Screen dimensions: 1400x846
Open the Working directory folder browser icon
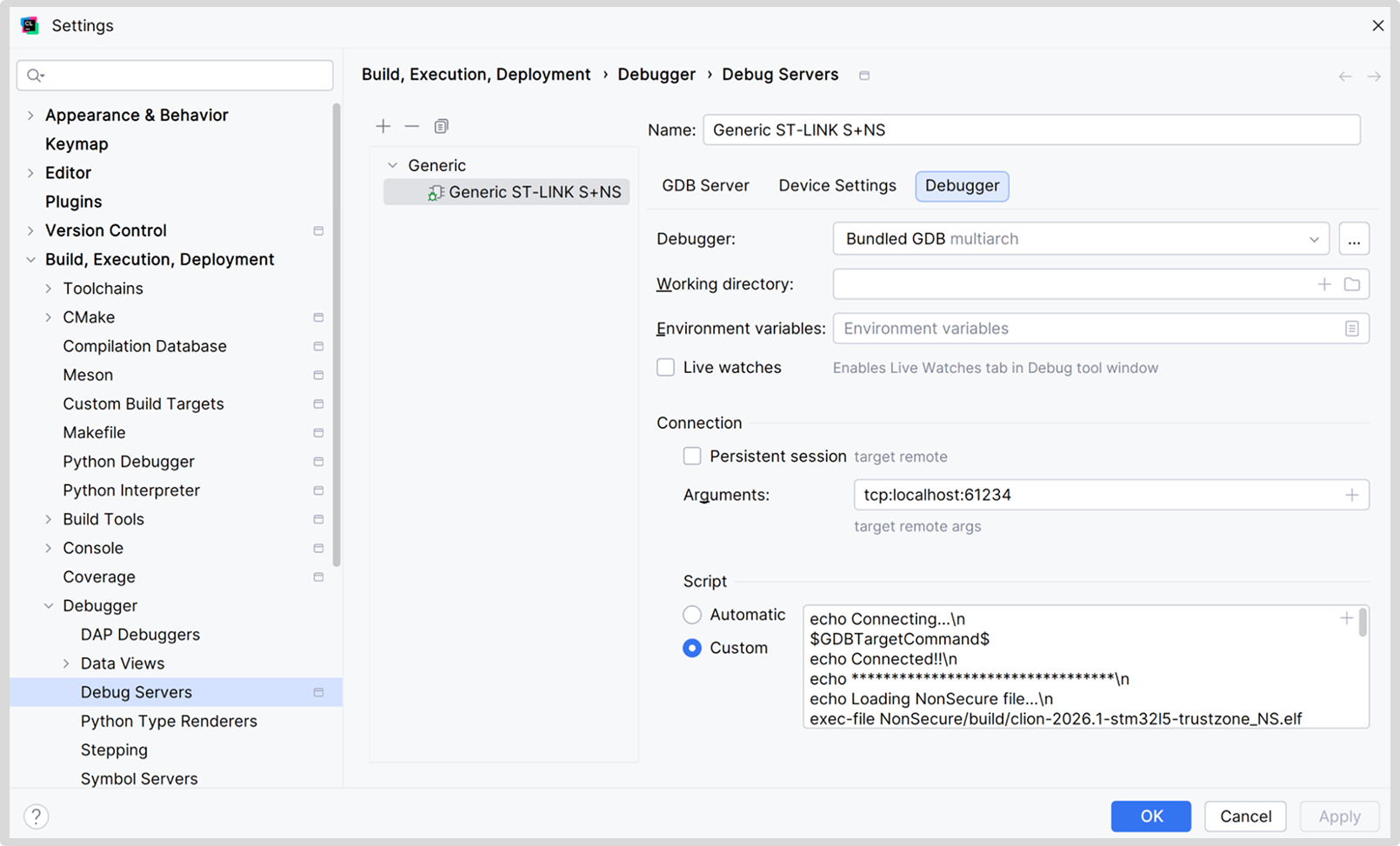click(1351, 284)
